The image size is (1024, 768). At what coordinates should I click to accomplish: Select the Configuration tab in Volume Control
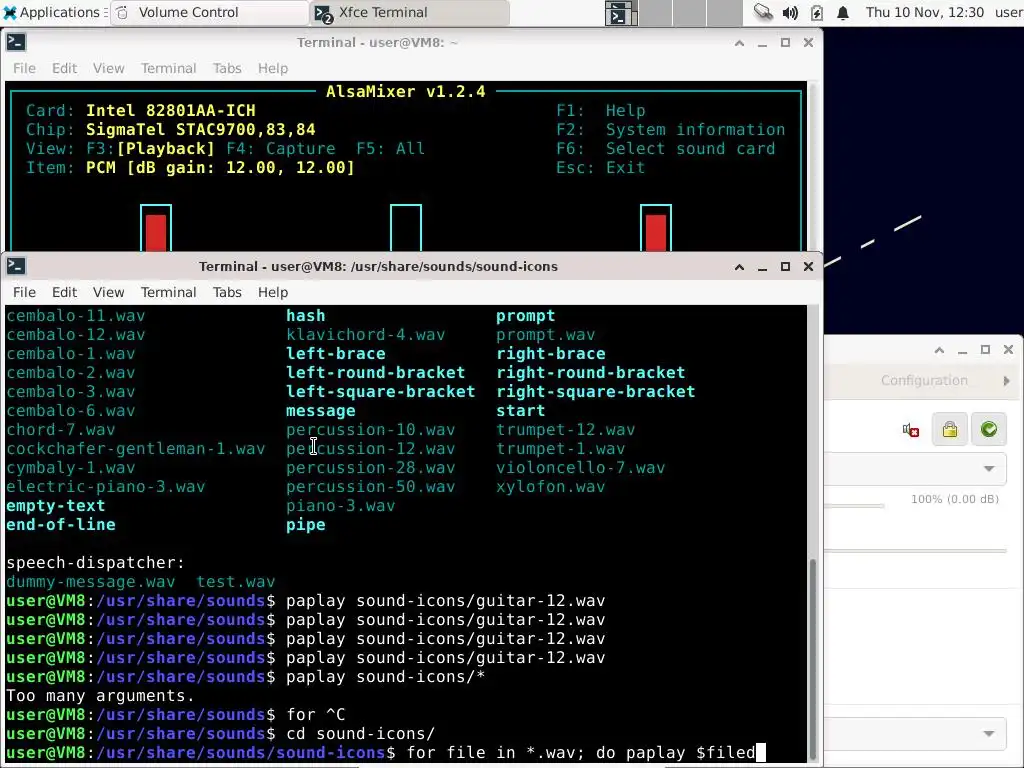pyautogui.click(x=924, y=380)
